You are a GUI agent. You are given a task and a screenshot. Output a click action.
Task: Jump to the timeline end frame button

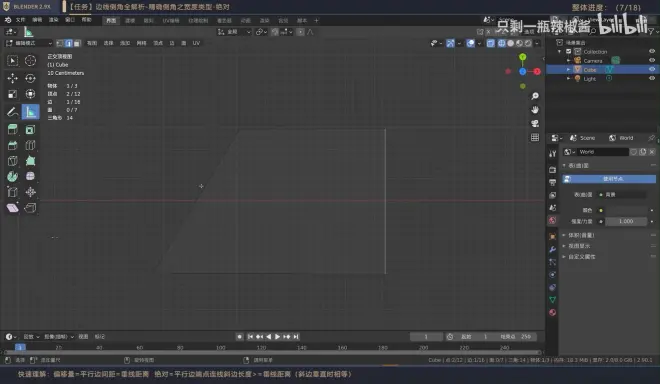pos(296,336)
